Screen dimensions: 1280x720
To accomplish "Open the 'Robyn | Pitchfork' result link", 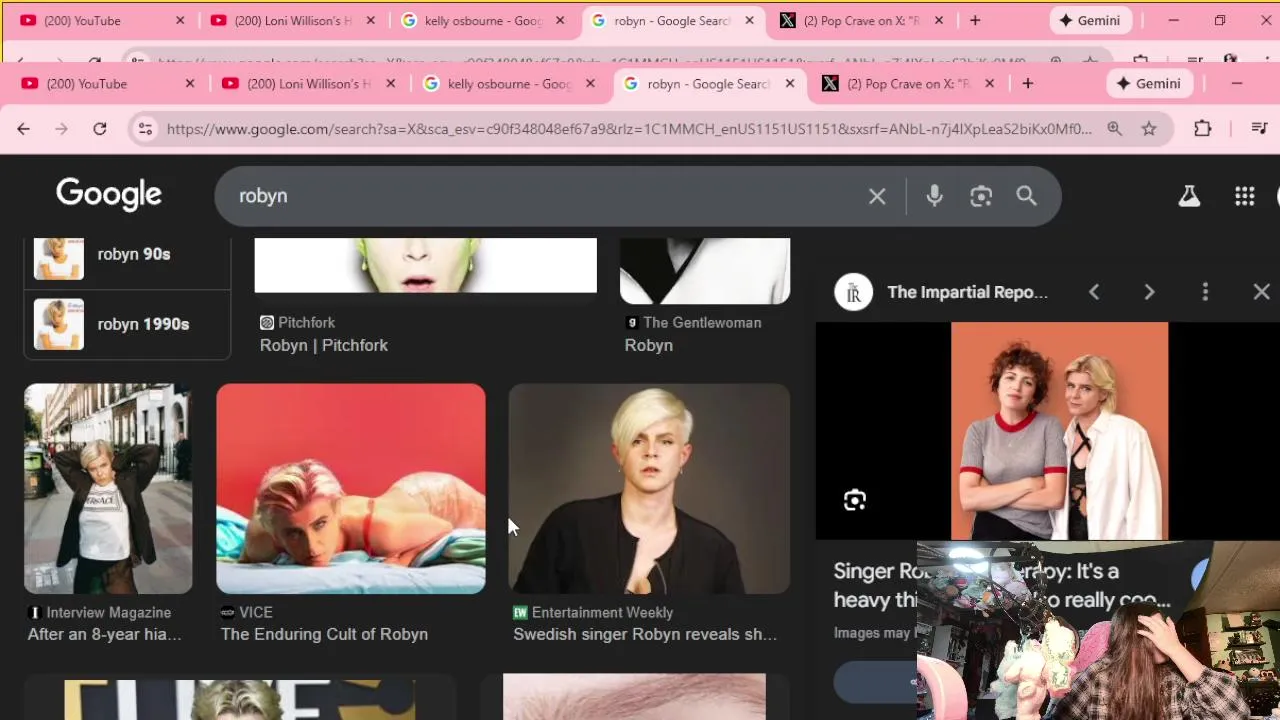I will coord(324,345).
